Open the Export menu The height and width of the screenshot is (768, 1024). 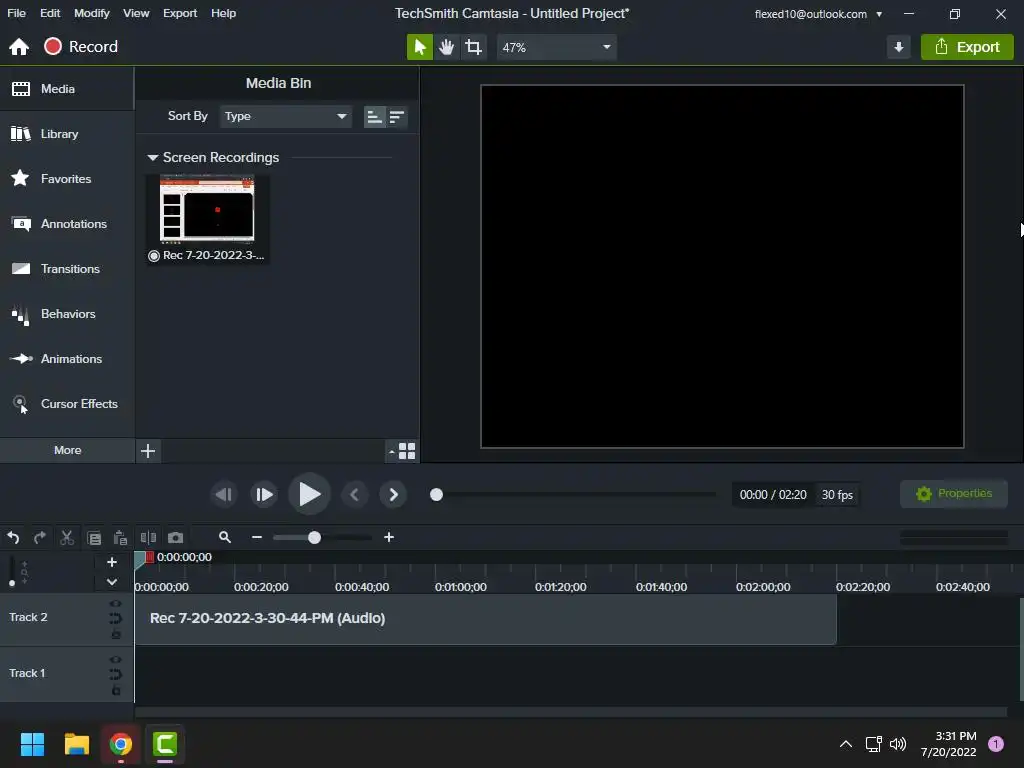coord(180,13)
